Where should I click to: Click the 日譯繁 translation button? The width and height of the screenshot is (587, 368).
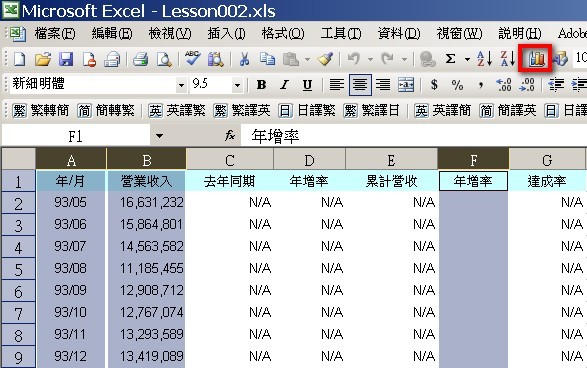click(307, 110)
